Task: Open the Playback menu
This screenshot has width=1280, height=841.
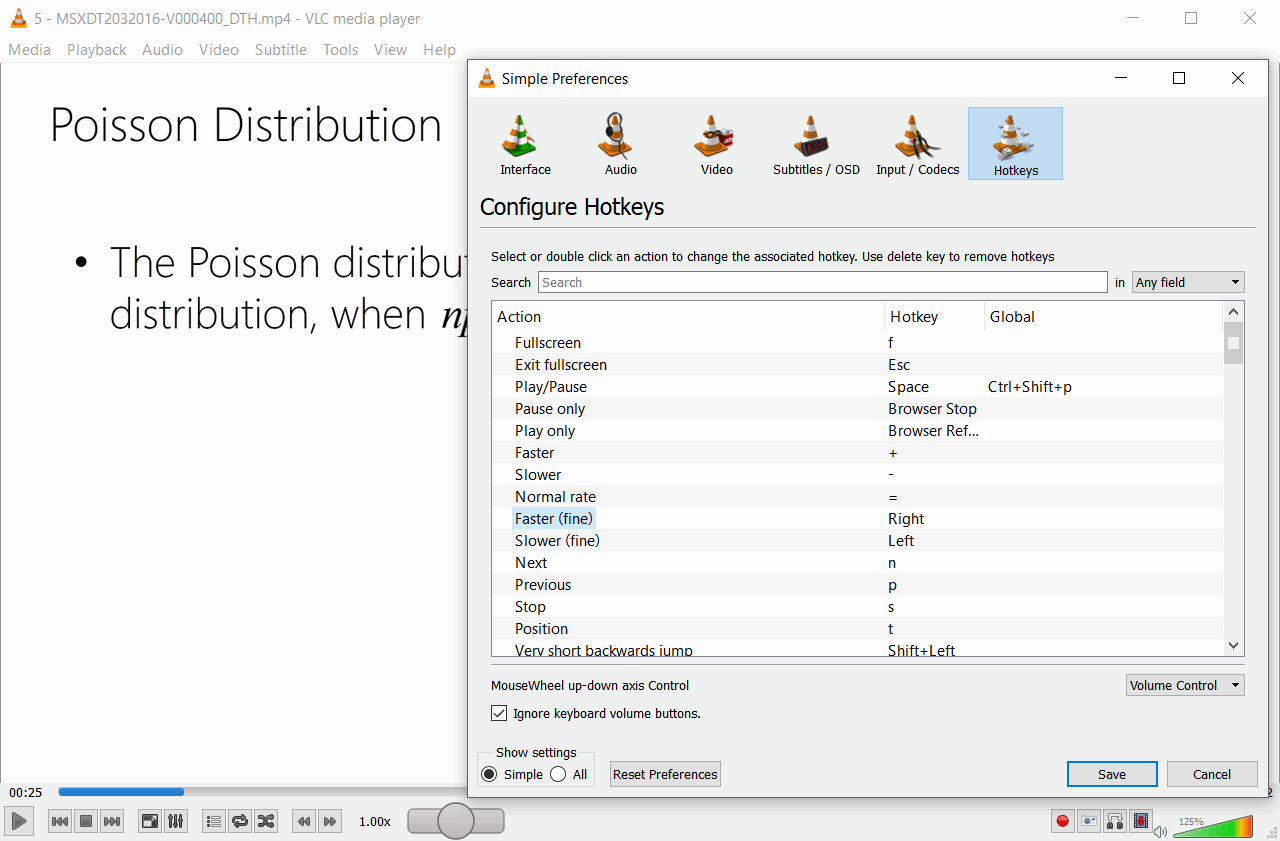Action: (97, 49)
